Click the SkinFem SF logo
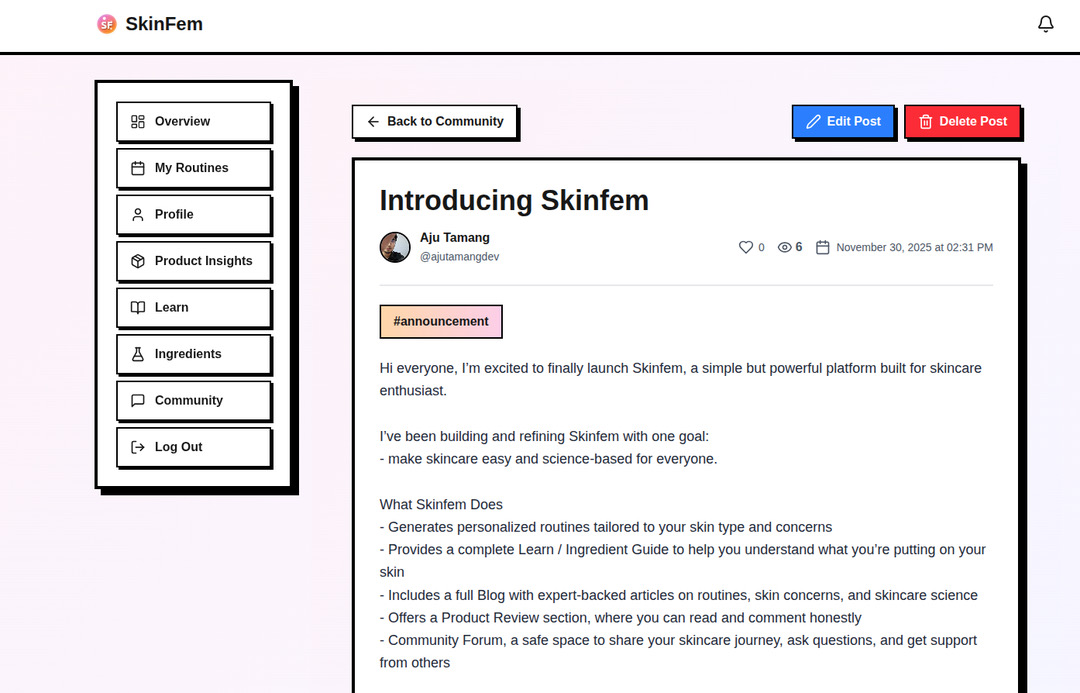 pos(107,23)
